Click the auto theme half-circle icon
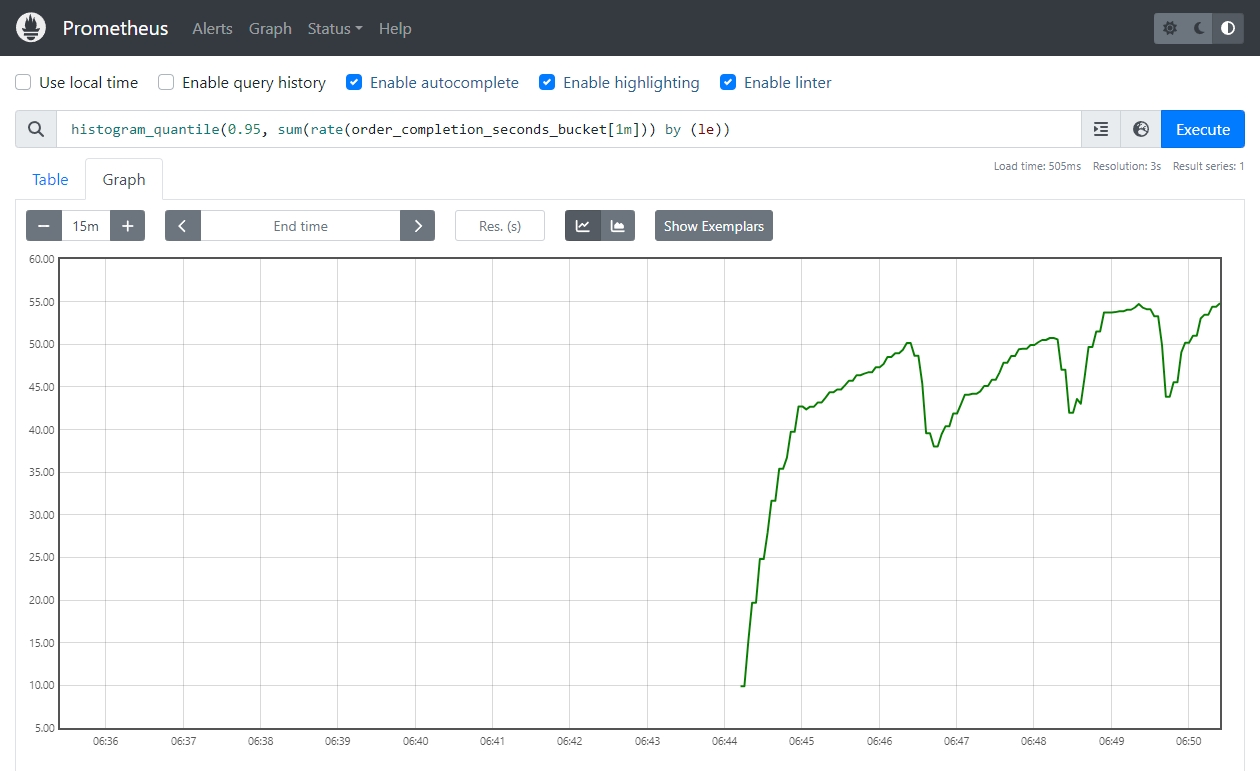 (1227, 28)
